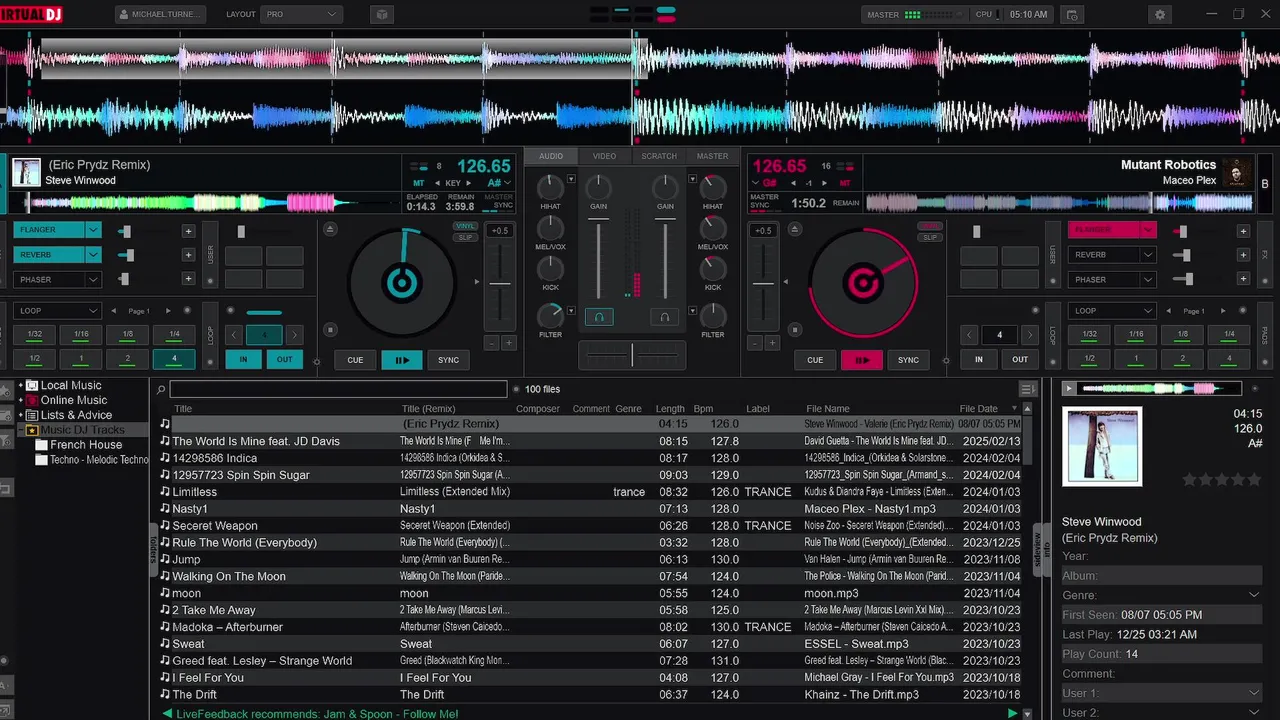Click the left deck pitch fader
The width and height of the screenshot is (1280, 720).
pos(499,283)
